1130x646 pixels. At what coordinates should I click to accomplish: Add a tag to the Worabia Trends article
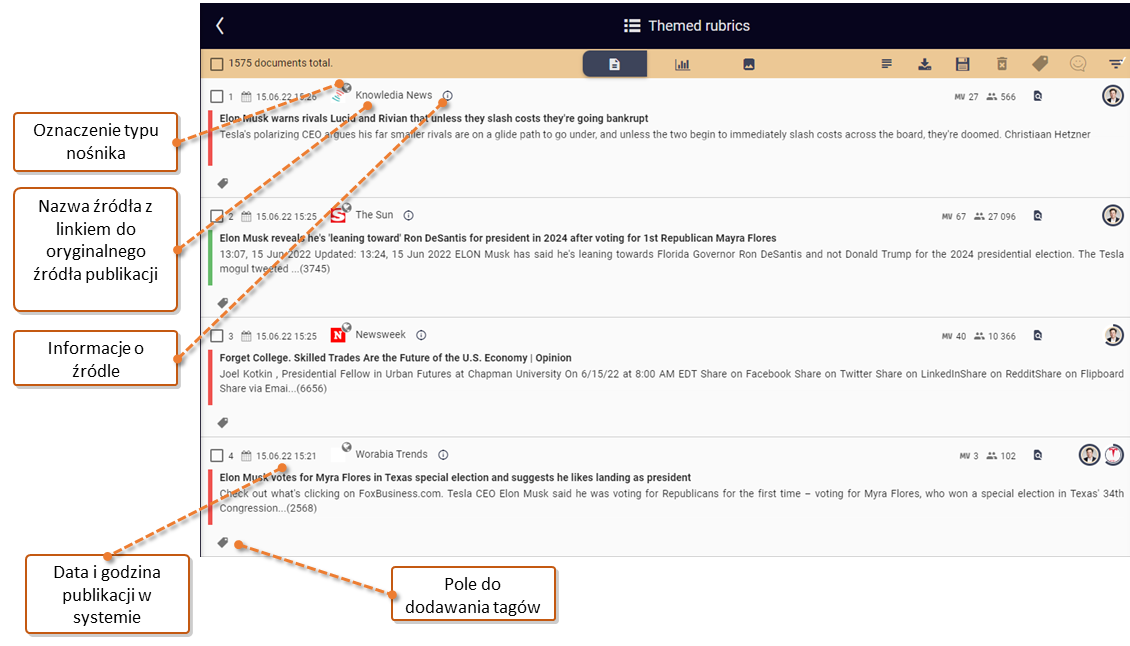223,542
